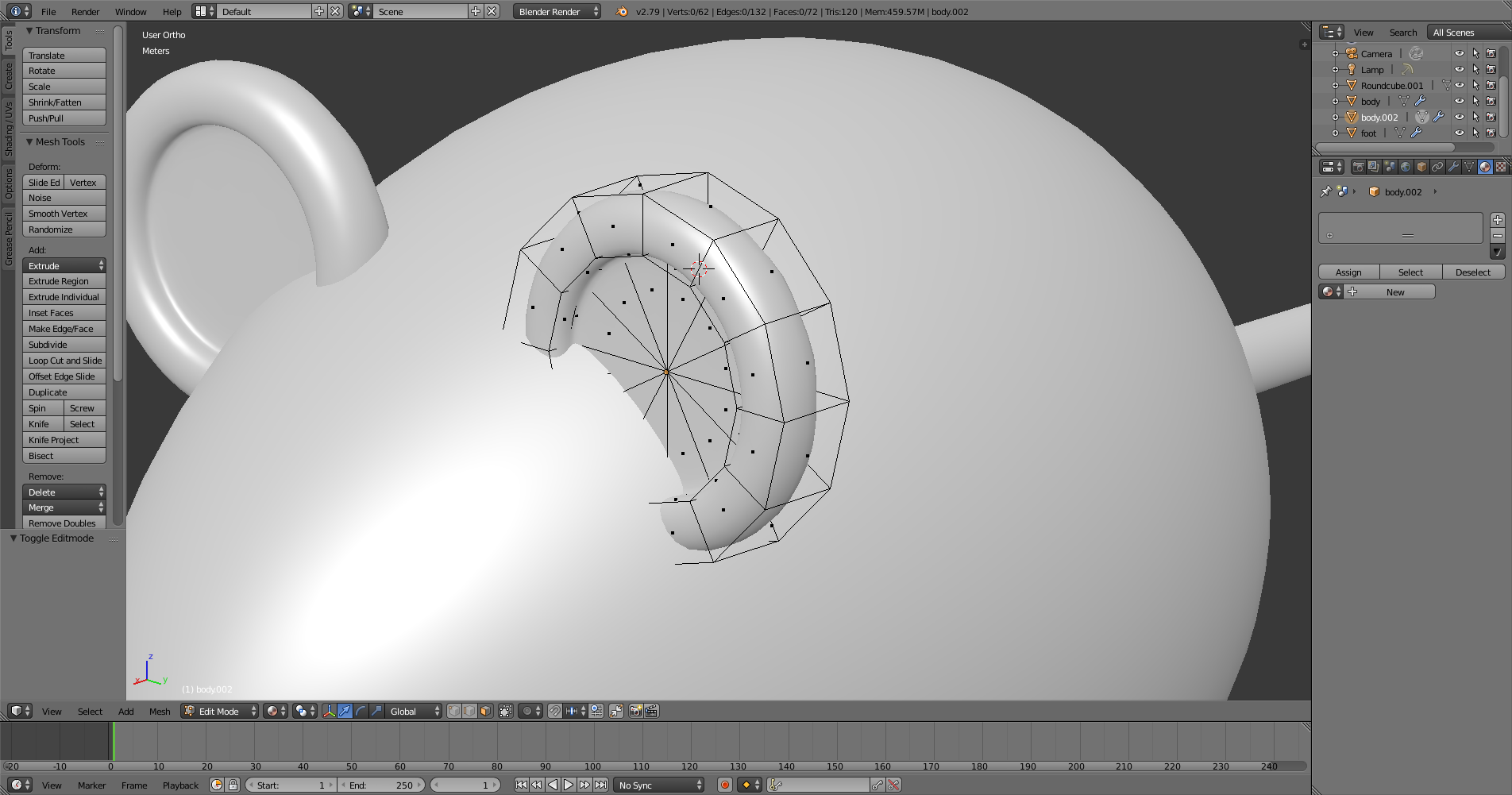Toggle renderability camera for Roundcube.001
The height and width of the screenshot is (795, 1512).
coord(1491,86)
